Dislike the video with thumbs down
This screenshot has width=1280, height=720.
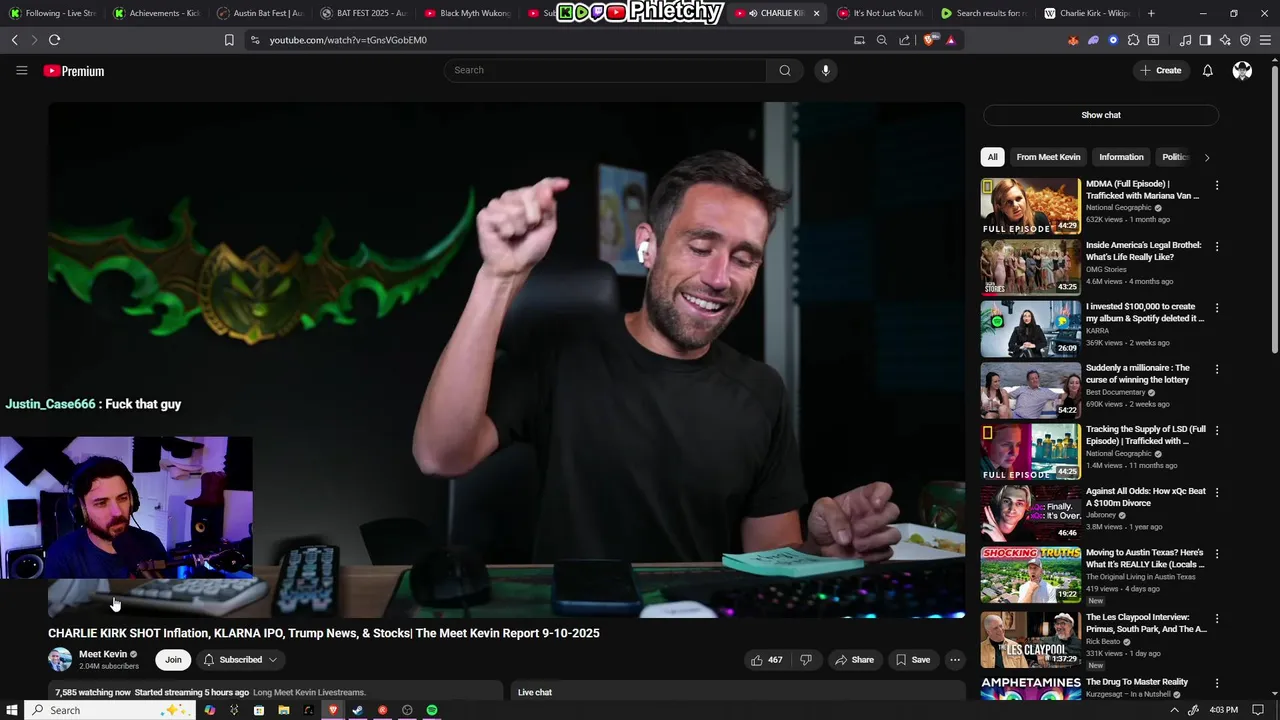click(805, 660)
